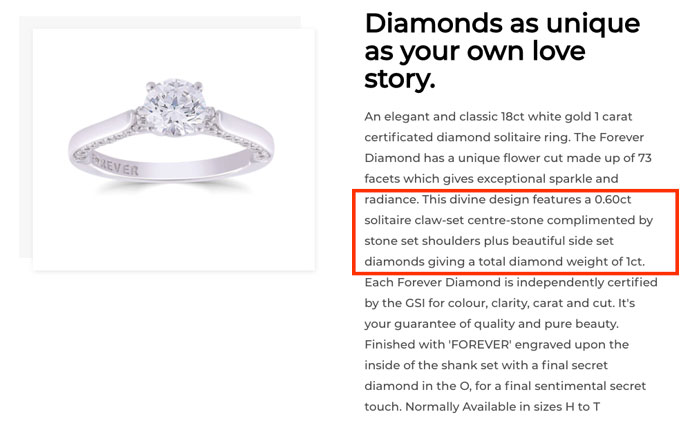Click the line 'certificated diamond solitaire ring'
The image size is (700, 429).
[467, 137]
